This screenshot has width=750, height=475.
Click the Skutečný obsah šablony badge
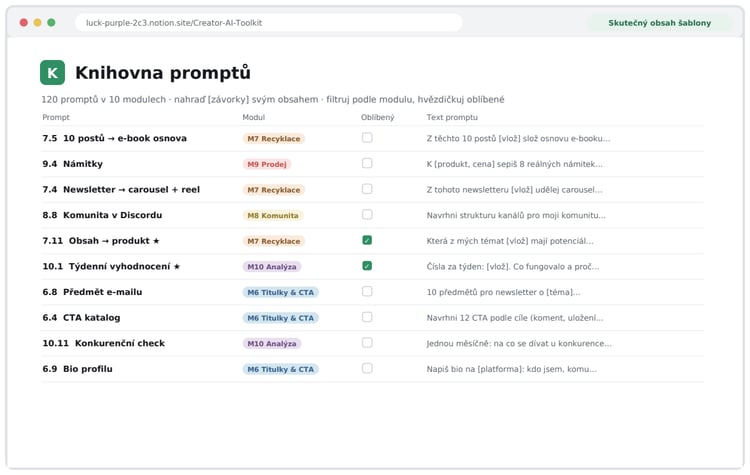pyautogui.click(x=659, y=23)
